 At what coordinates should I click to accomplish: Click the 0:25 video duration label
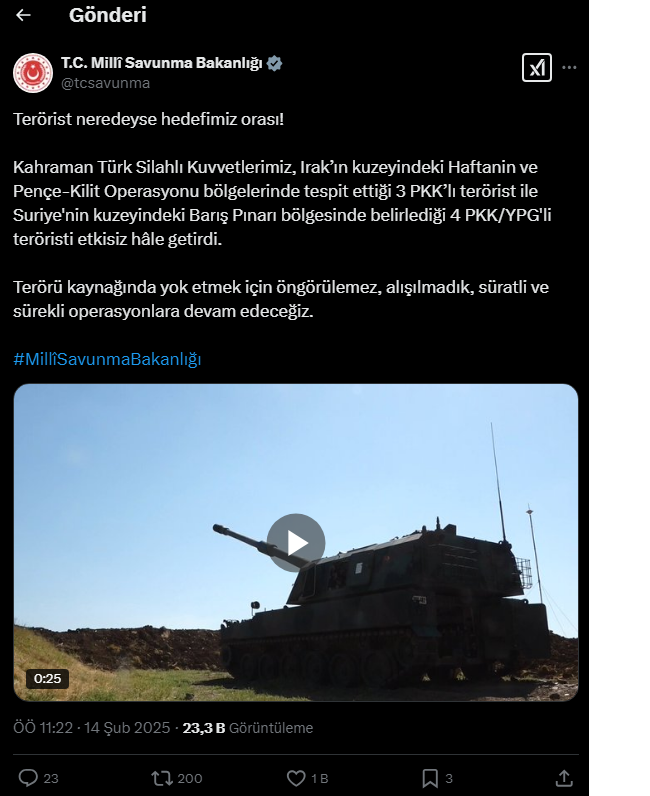pos(47,679)
